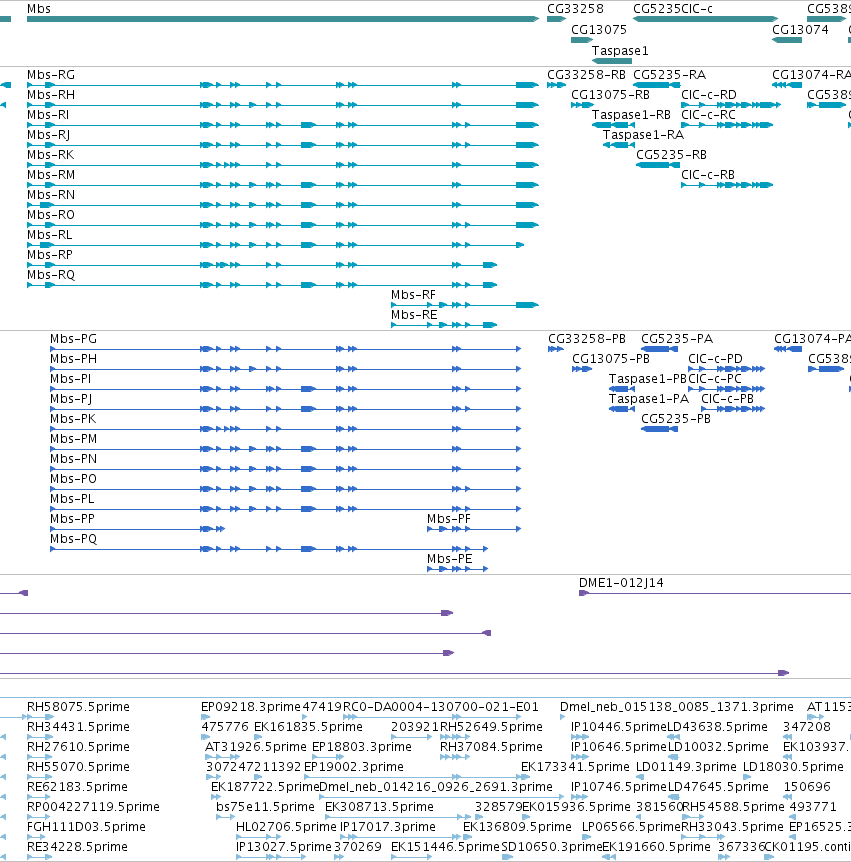Click the RH34431.5prime EST
This screenshot has height=862, width=851.
tap(78, 727)
